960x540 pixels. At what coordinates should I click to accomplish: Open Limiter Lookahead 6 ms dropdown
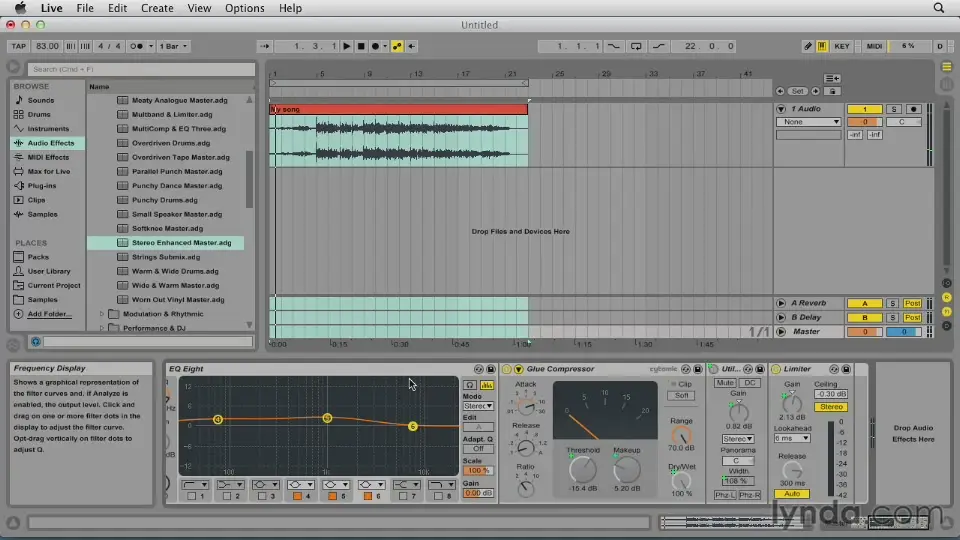pyautogui.click(x=792, y=438)
